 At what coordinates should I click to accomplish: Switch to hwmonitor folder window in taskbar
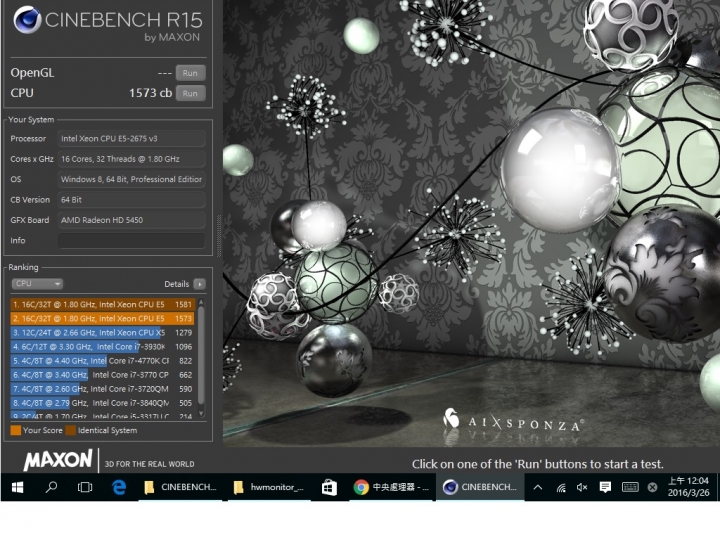click(x=269, y=487)
